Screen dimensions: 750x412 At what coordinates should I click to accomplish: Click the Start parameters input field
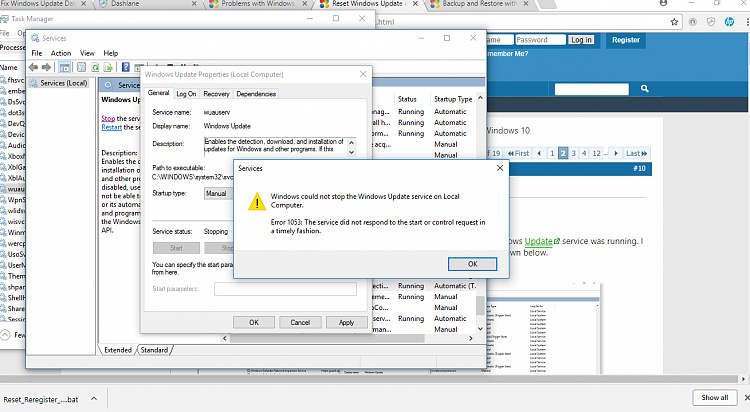[x=285, y=289]
